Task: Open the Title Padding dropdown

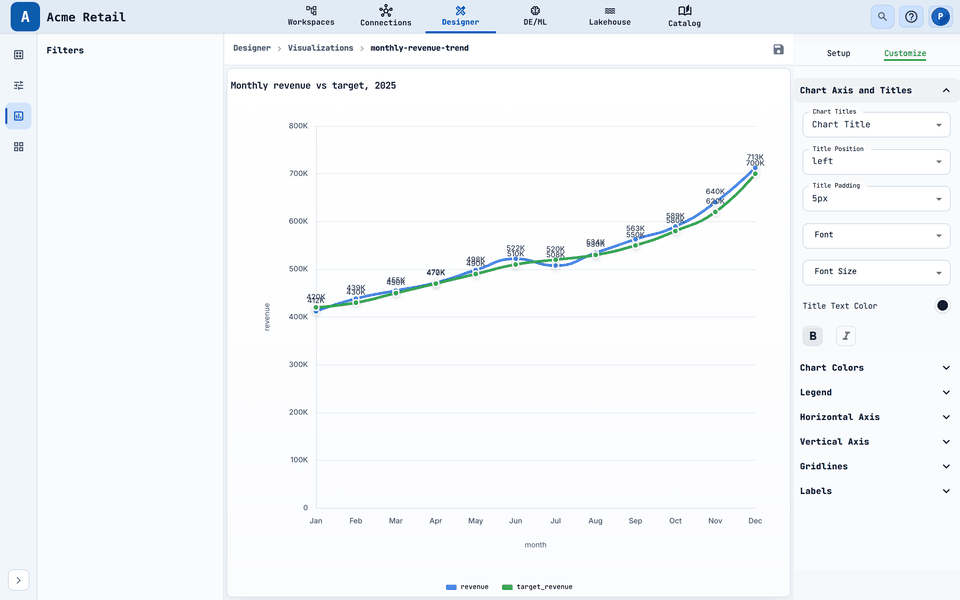Action: pos(876,198)
